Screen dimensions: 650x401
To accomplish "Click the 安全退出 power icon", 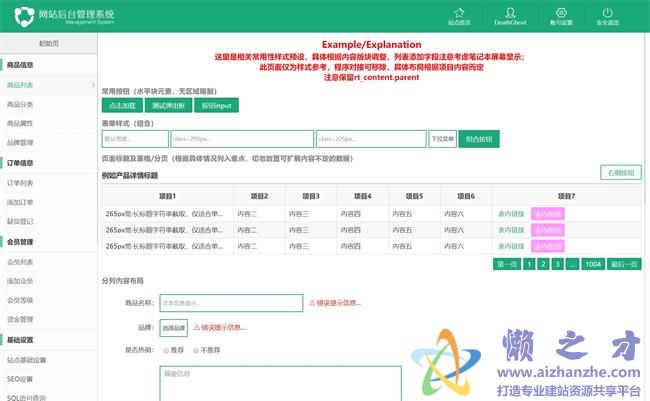I will (607, 12).
